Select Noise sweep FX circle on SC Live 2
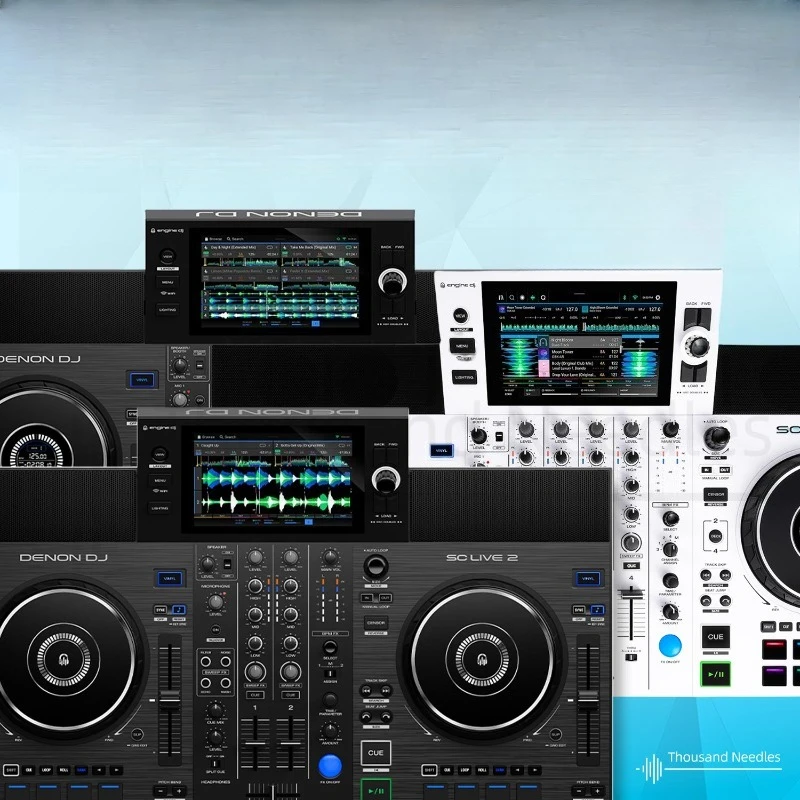 click(225, 662)
